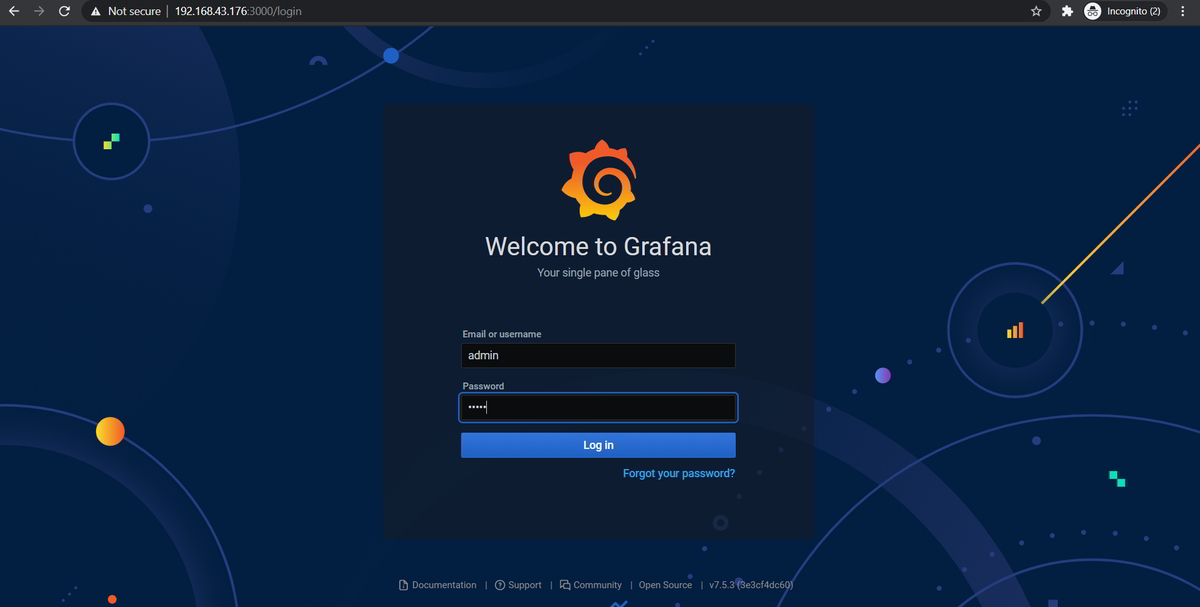The width and height of the screenshot is (1200, 607).
Task: Select the Password input box
Action: click(597, 407)
